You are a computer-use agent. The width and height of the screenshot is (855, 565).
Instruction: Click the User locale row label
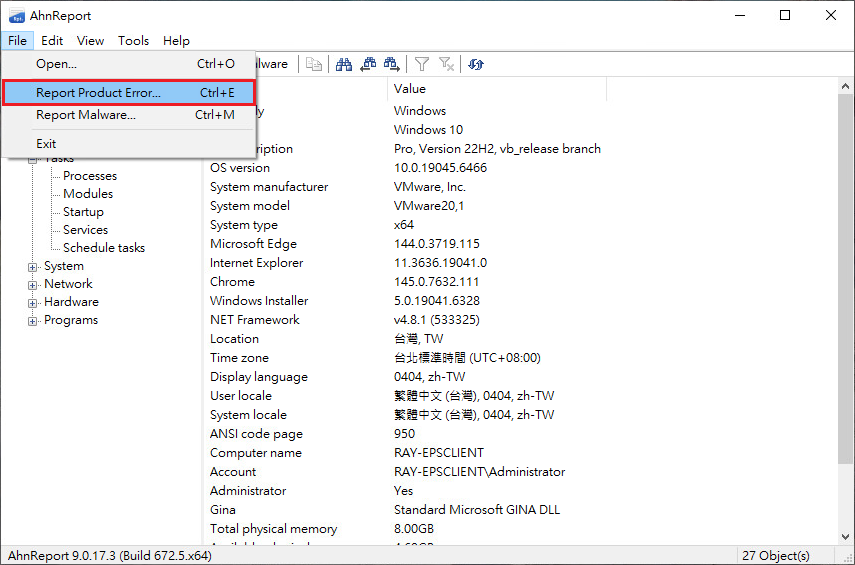point(240,396)
